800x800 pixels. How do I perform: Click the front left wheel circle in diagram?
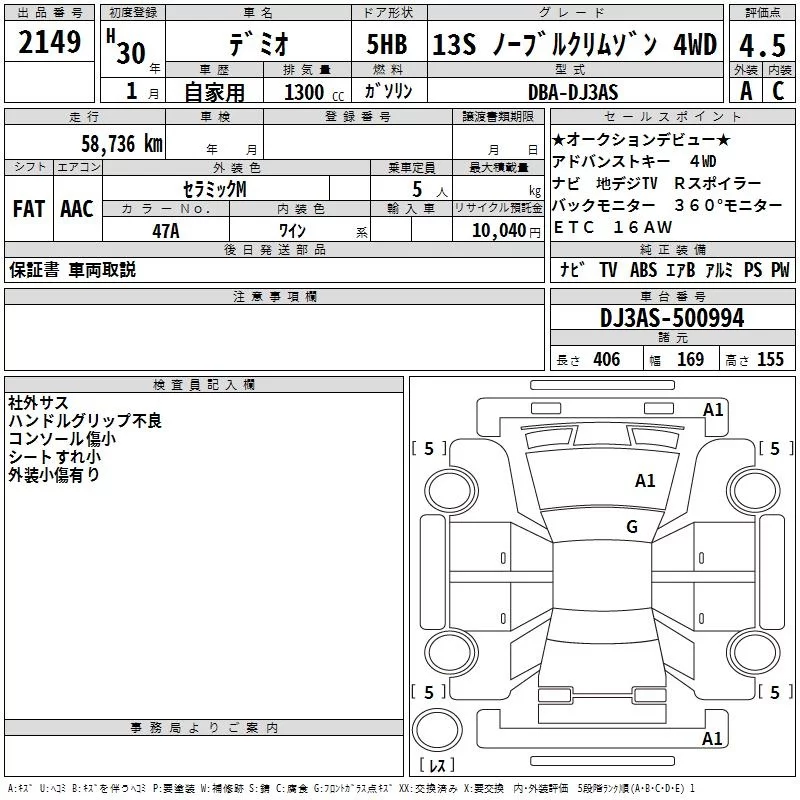[451, 491]
